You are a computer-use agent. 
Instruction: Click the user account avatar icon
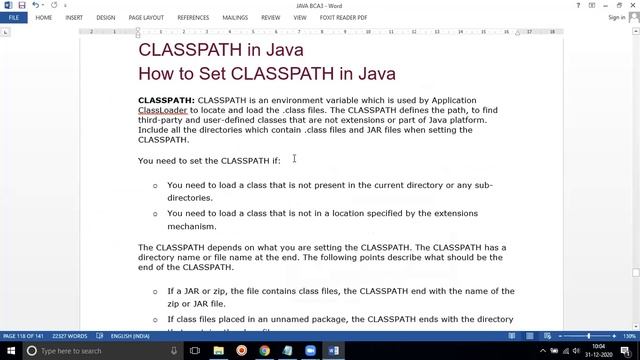[634, 17]
